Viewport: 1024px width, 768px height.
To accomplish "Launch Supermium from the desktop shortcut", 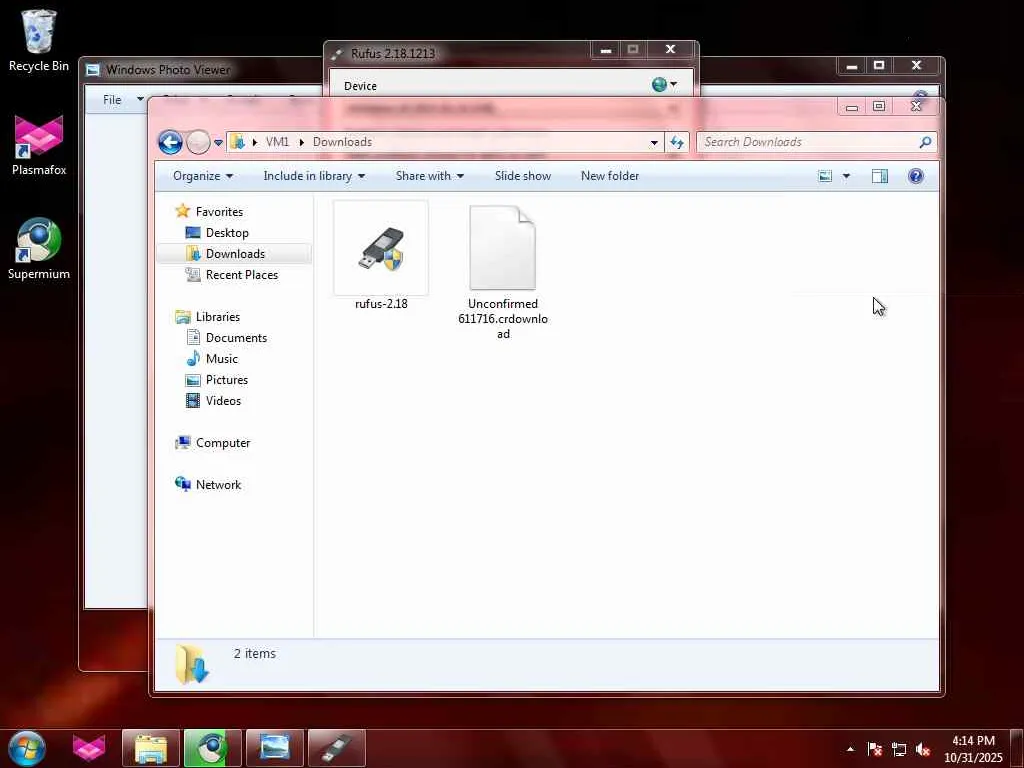I will [x=39, y=249].
